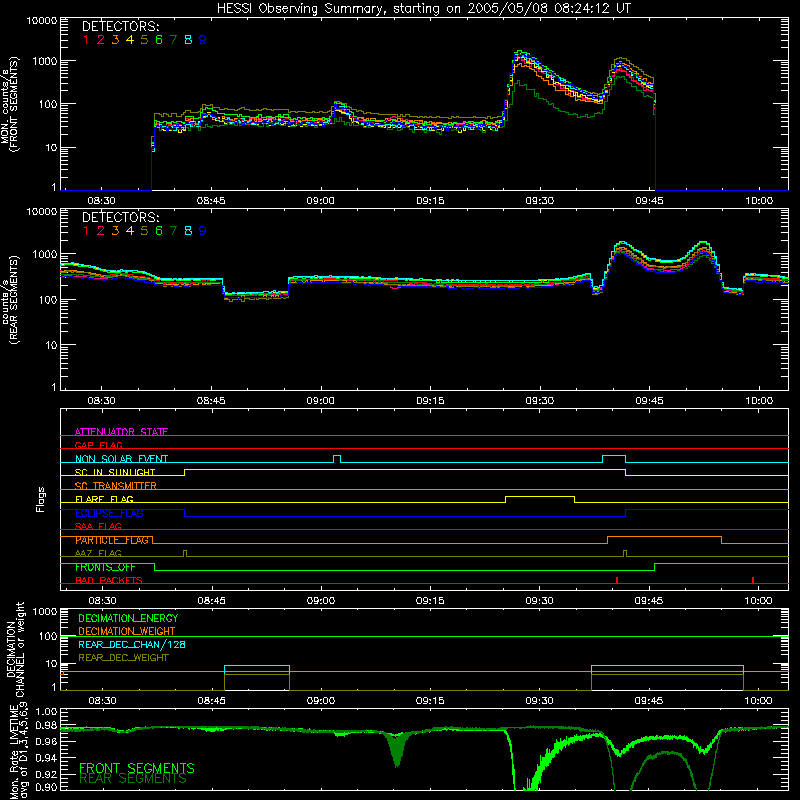Select detector number 9 in front segments legend
Viewport: 800px width, 800px height.
click(x=203, y=40)
